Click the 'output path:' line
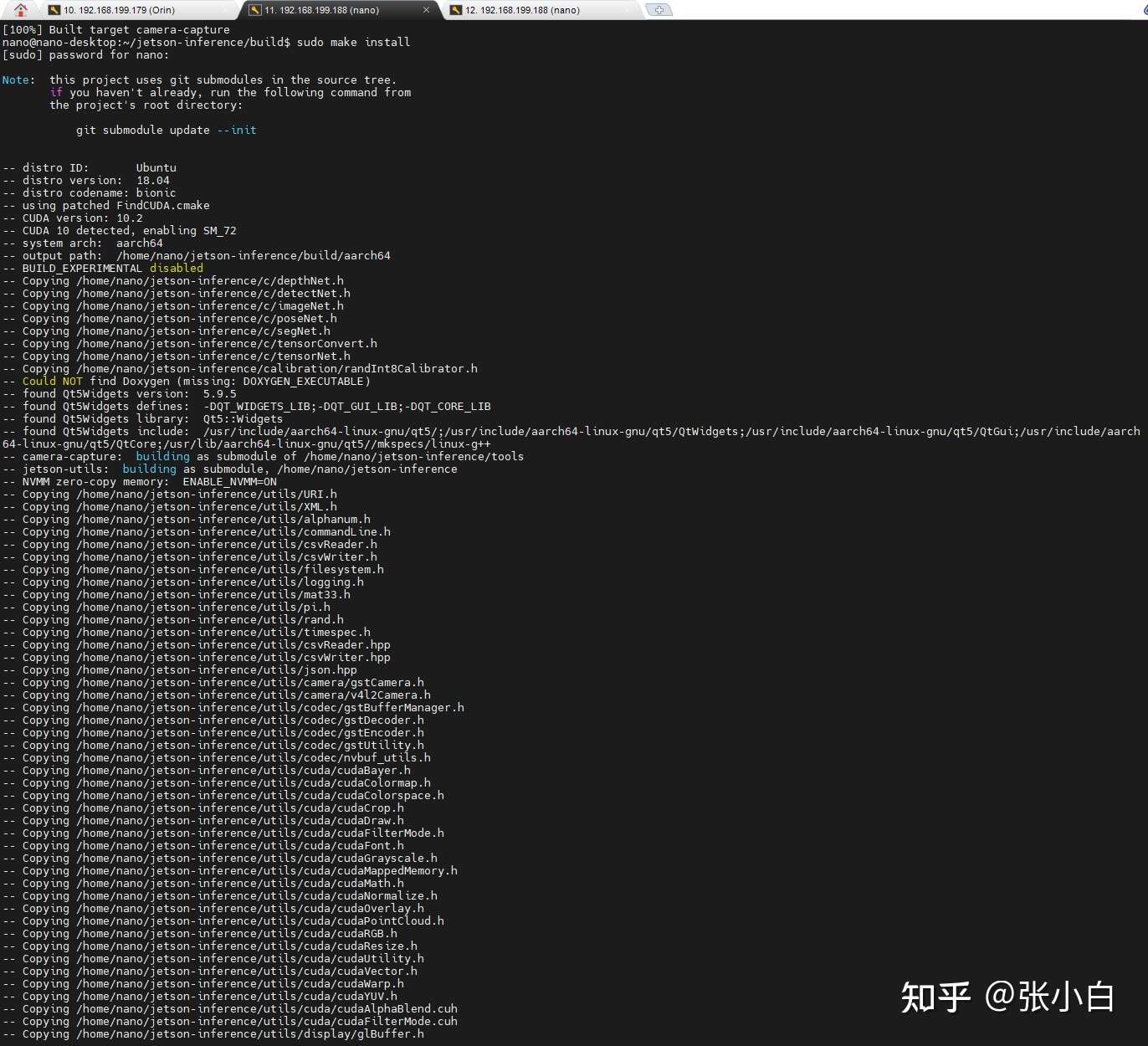1148x1046 pixels. click(197, 255)
